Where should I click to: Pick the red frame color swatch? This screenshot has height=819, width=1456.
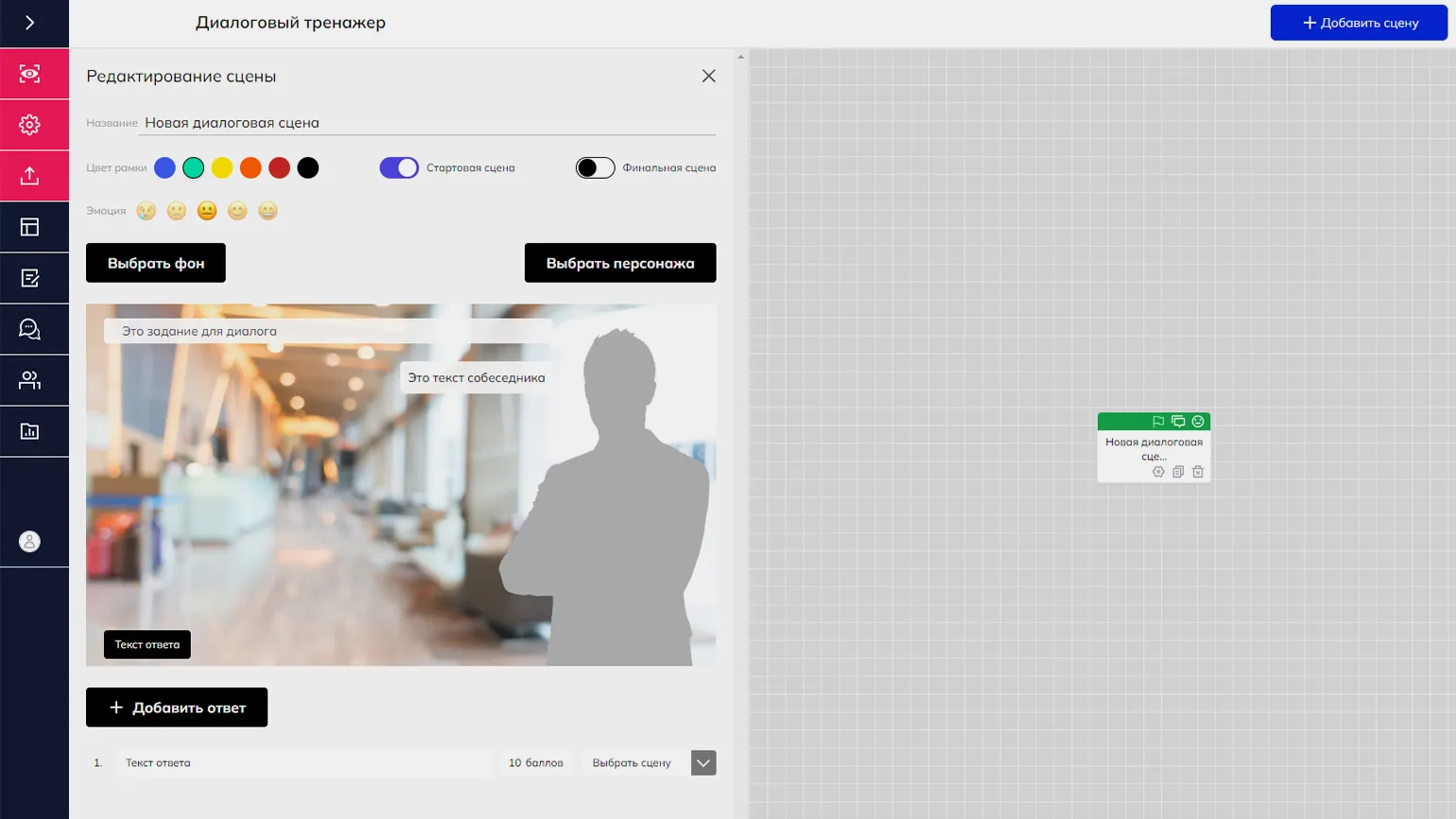[279, 167]
